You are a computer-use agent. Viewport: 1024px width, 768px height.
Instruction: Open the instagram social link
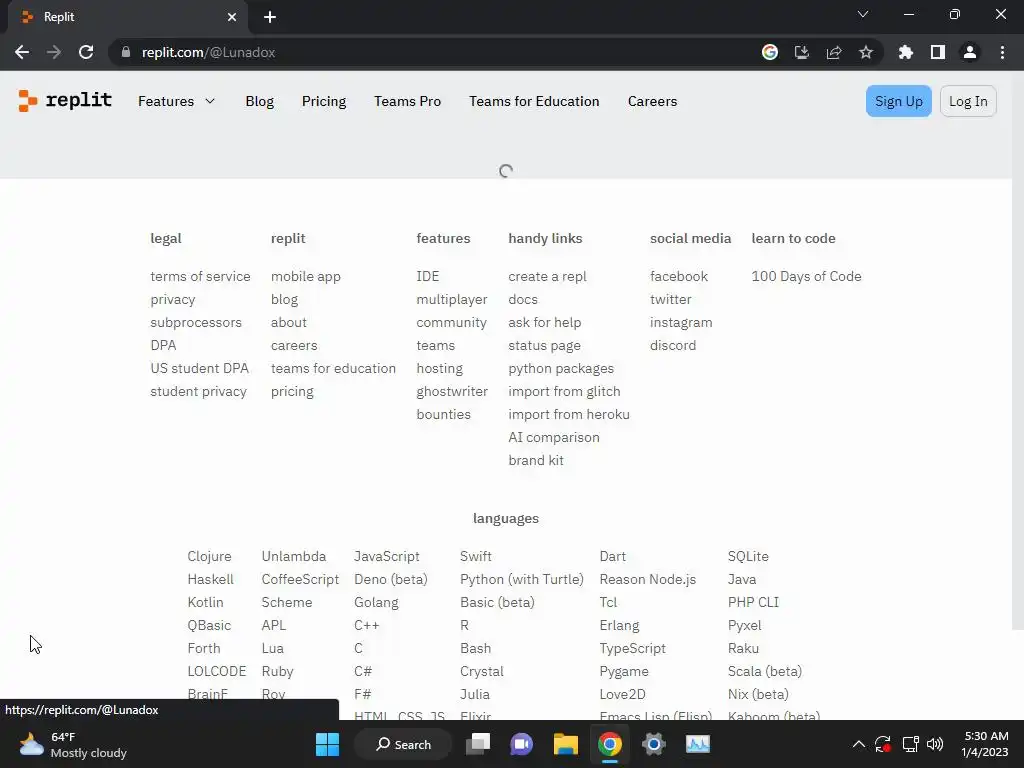[x=681, y=323]
